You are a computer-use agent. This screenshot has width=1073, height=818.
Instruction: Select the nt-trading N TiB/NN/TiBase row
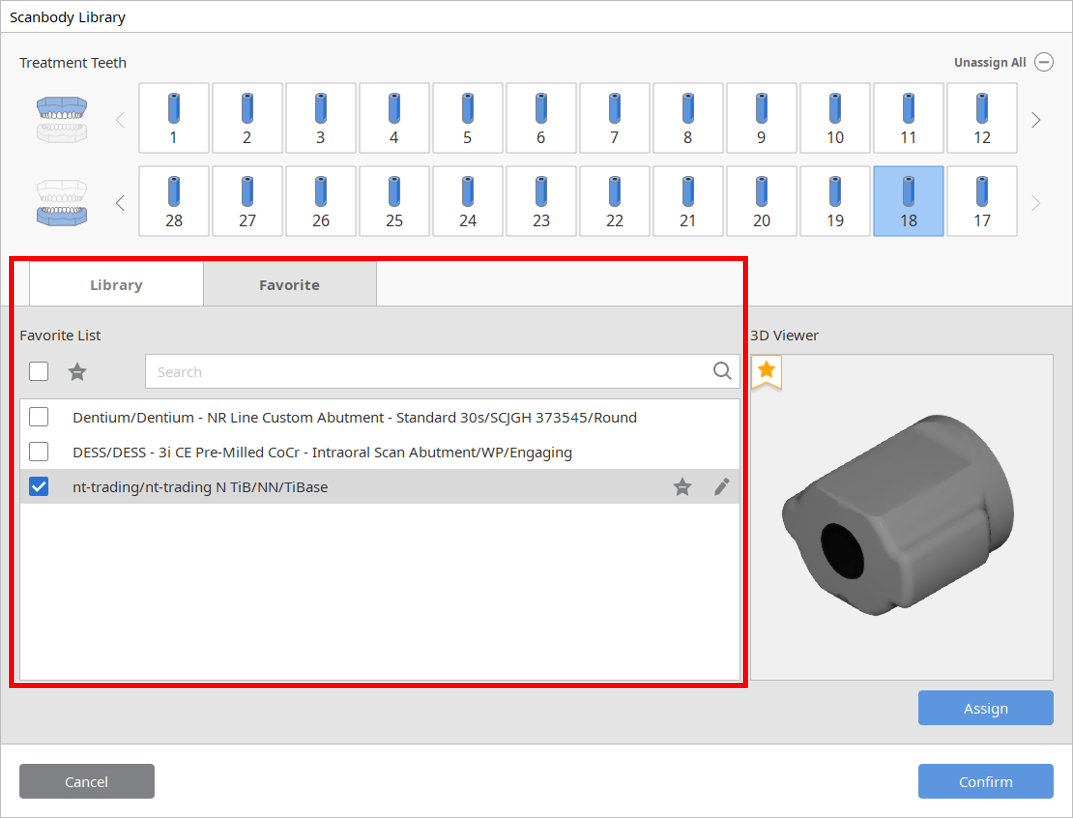(x=380, y=487)
